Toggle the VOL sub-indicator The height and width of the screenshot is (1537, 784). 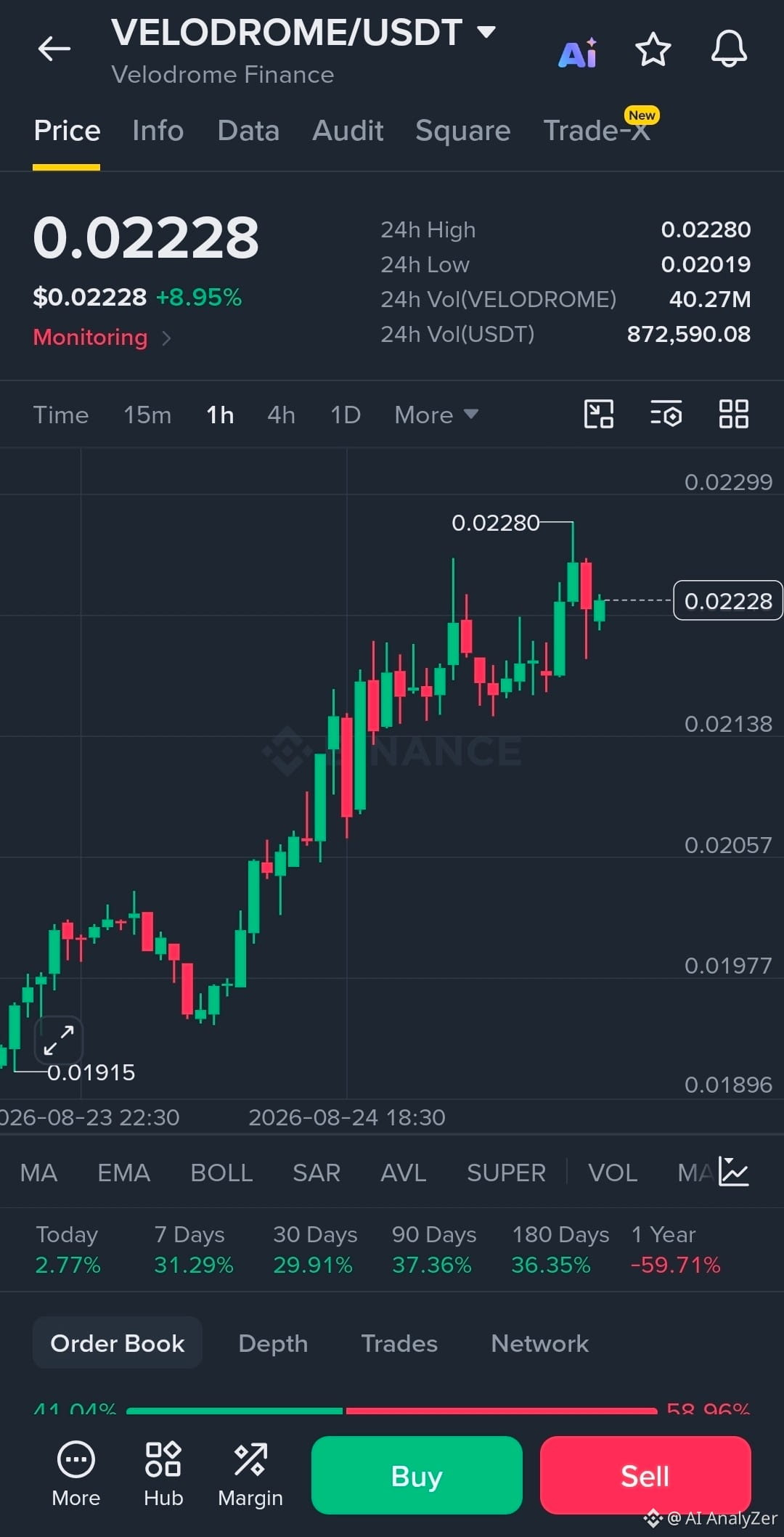(613, 1173)
